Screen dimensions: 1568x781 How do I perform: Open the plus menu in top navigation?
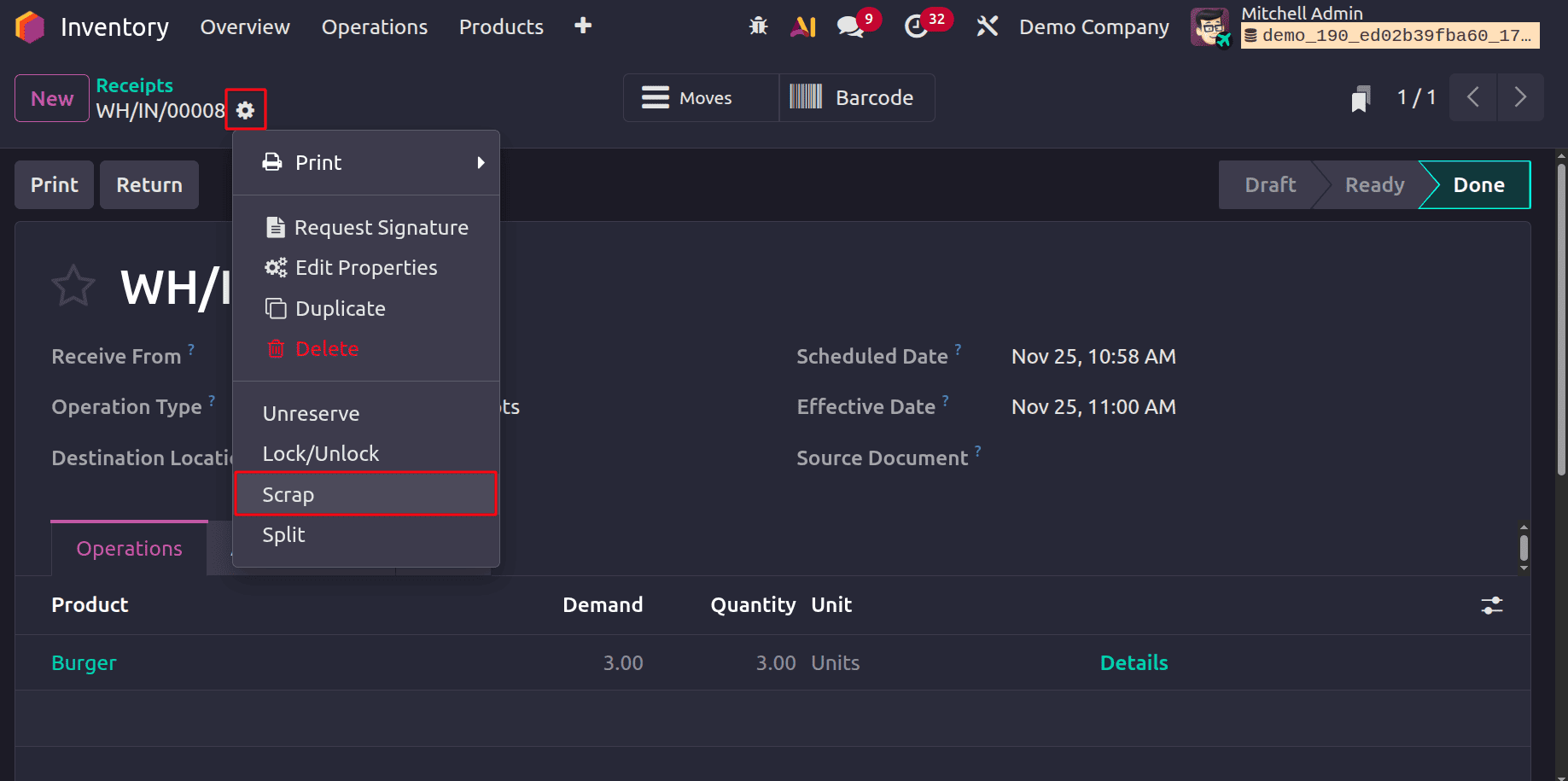(x=582, y=26)
